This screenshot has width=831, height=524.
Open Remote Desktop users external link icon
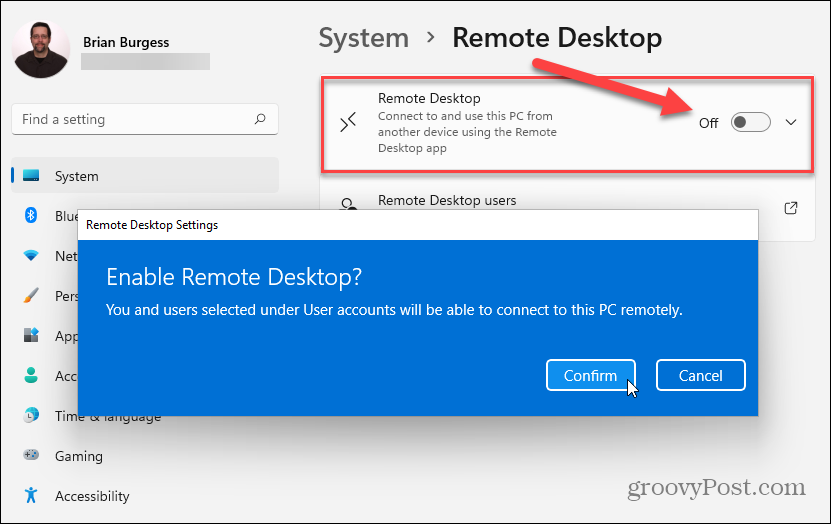[790, 208]
